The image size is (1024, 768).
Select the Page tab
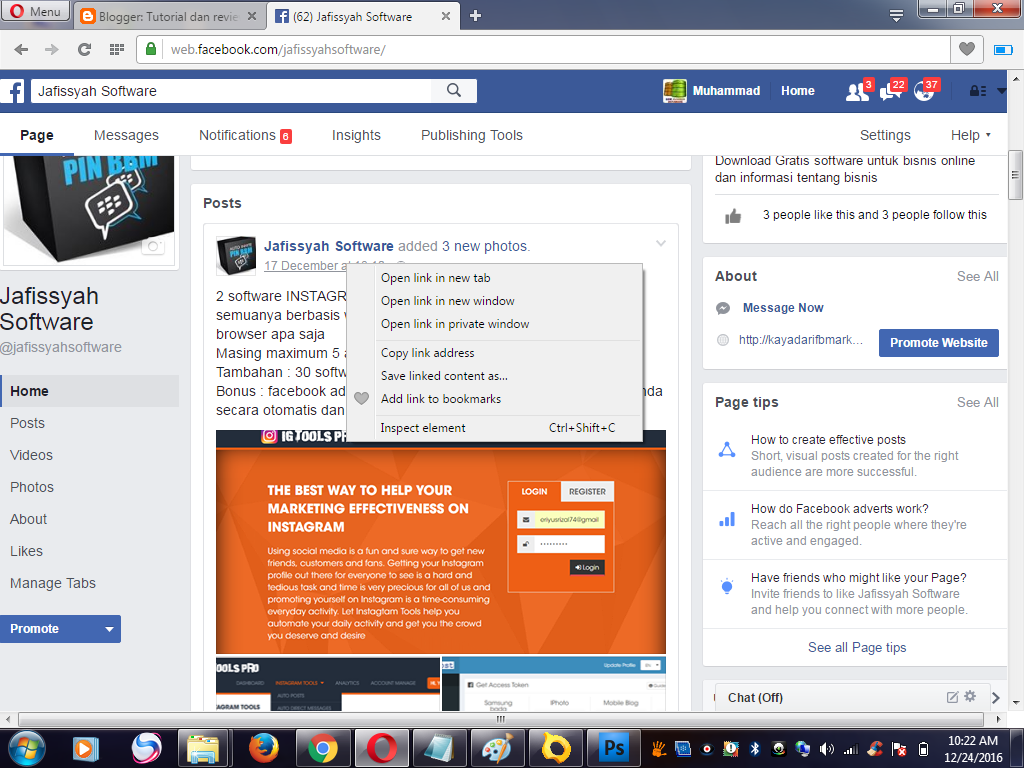[x=37, y=135]
